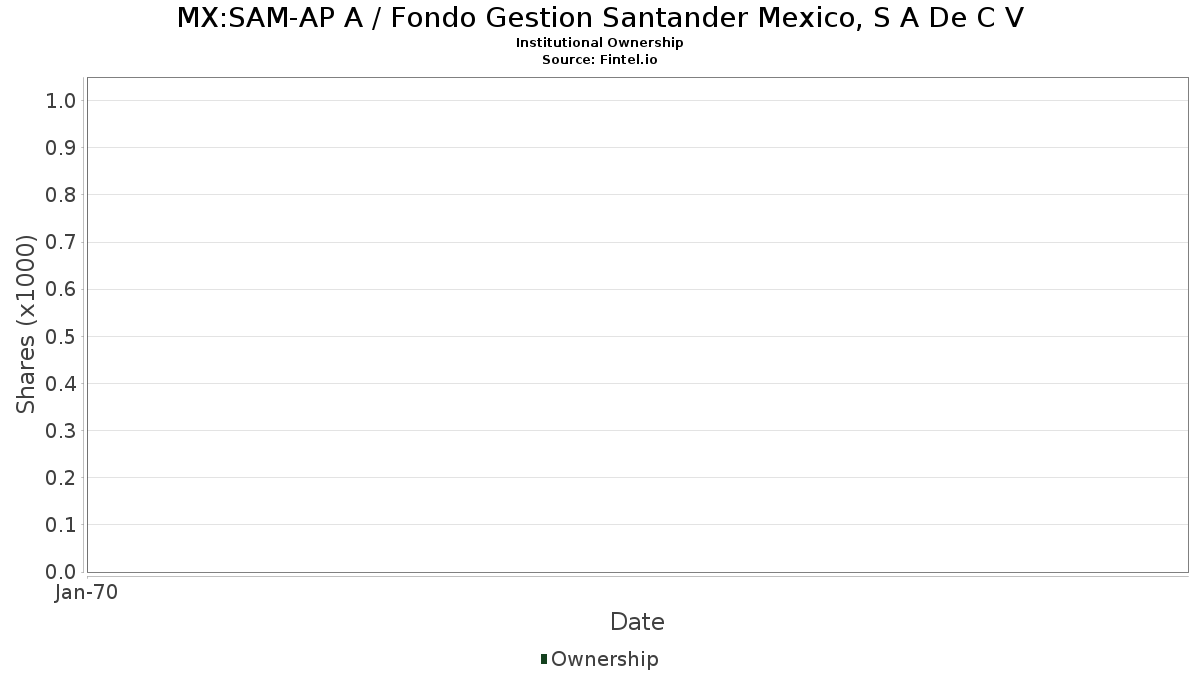Click the center of the empty plot area

[637, 325]
